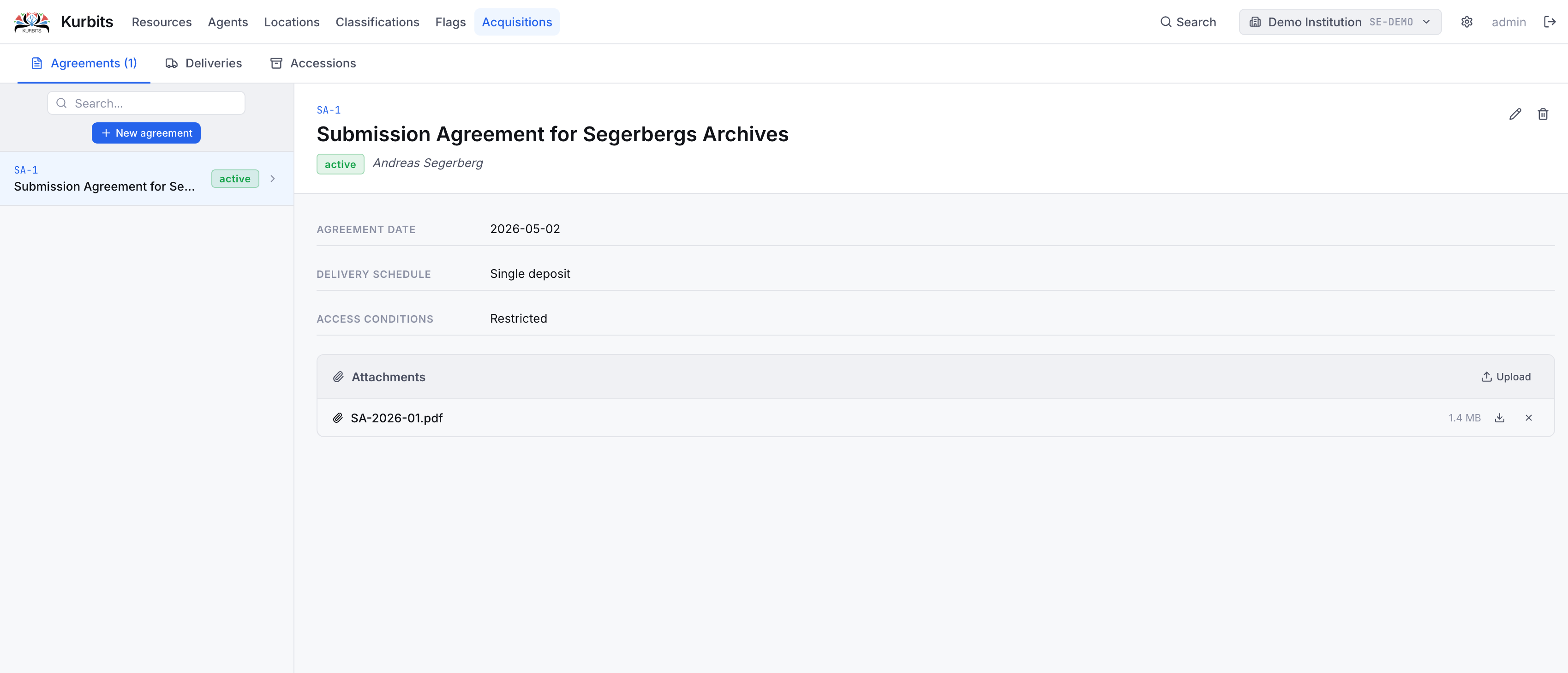Create a New agreement
Screen dimensions: 1568x673
point(146,133)
